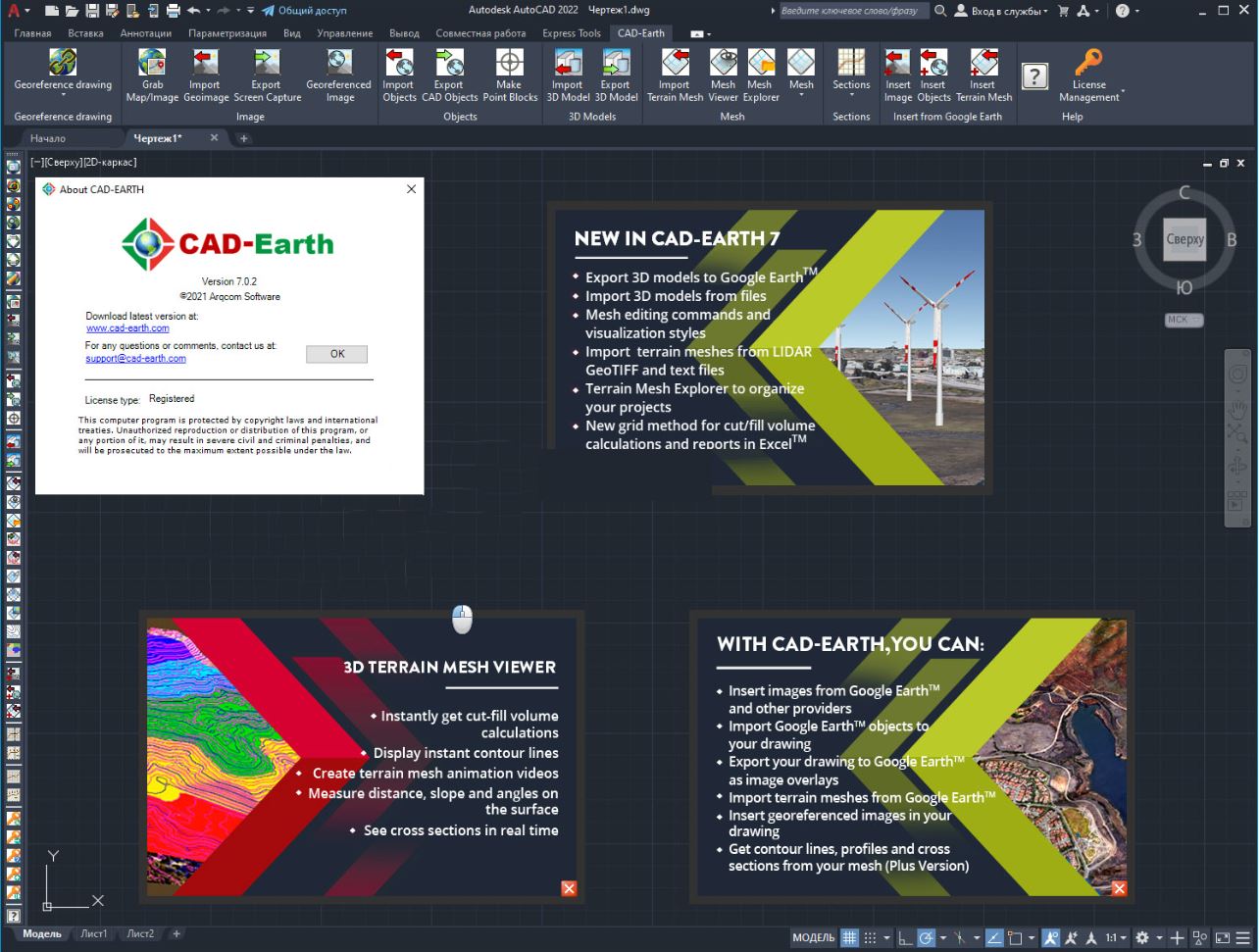Image resolution: width=1260 pixels, height=952 pixels.
Task: Expand the Georeference drawing dropdown
Action: click(x=63, y=96)
